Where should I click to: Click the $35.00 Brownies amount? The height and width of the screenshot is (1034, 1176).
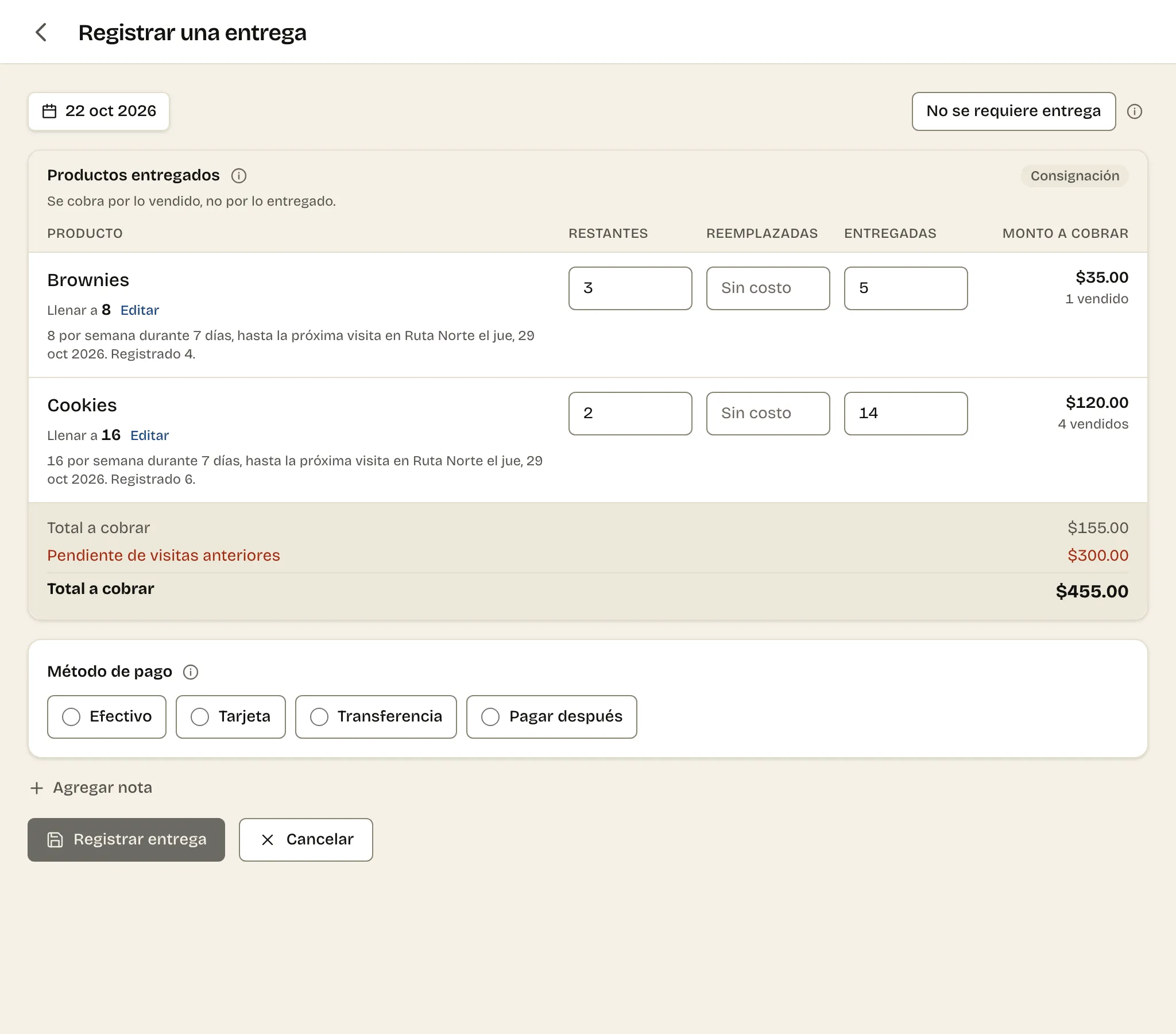click(x=1101, y=277)
